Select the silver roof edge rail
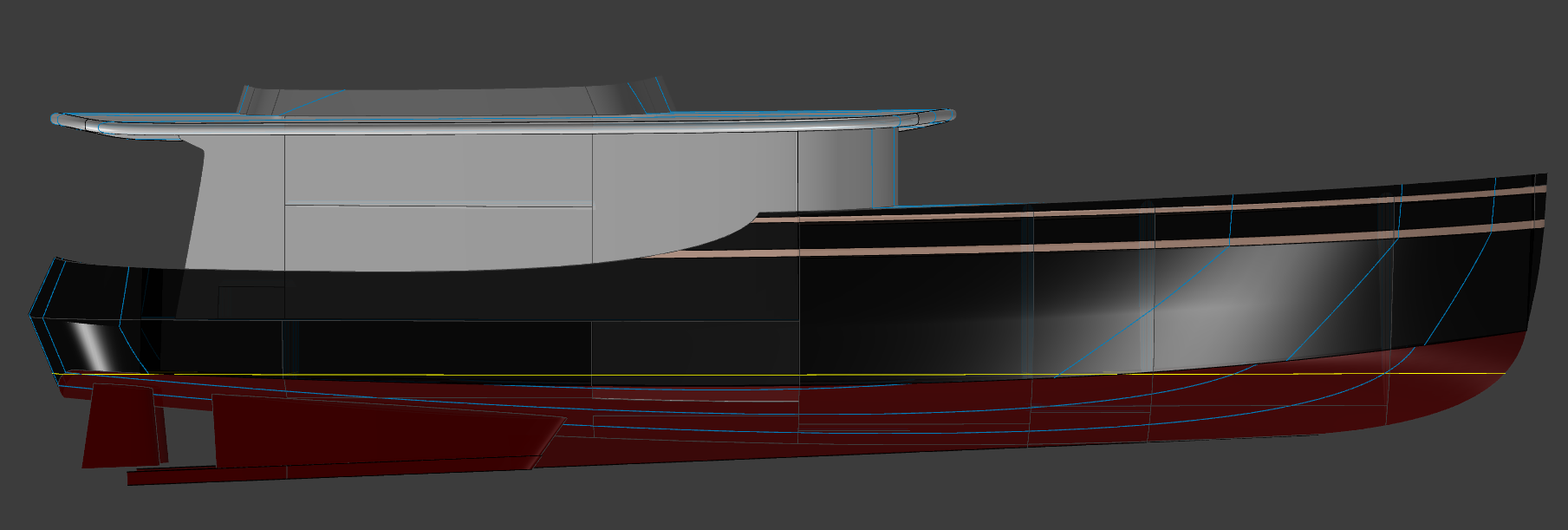Viewport: 1568px width, 530px height. point(503,124)
